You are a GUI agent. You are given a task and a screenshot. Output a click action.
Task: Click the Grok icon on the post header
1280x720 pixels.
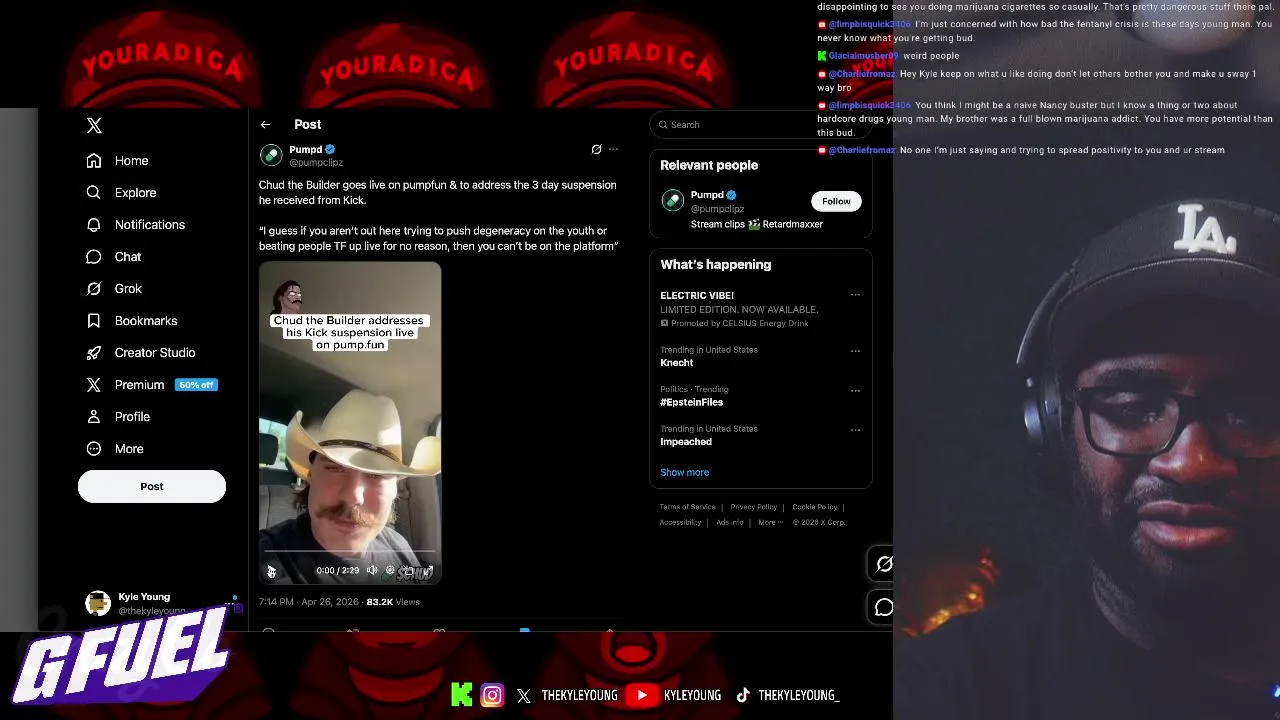[x=596, y=150]
